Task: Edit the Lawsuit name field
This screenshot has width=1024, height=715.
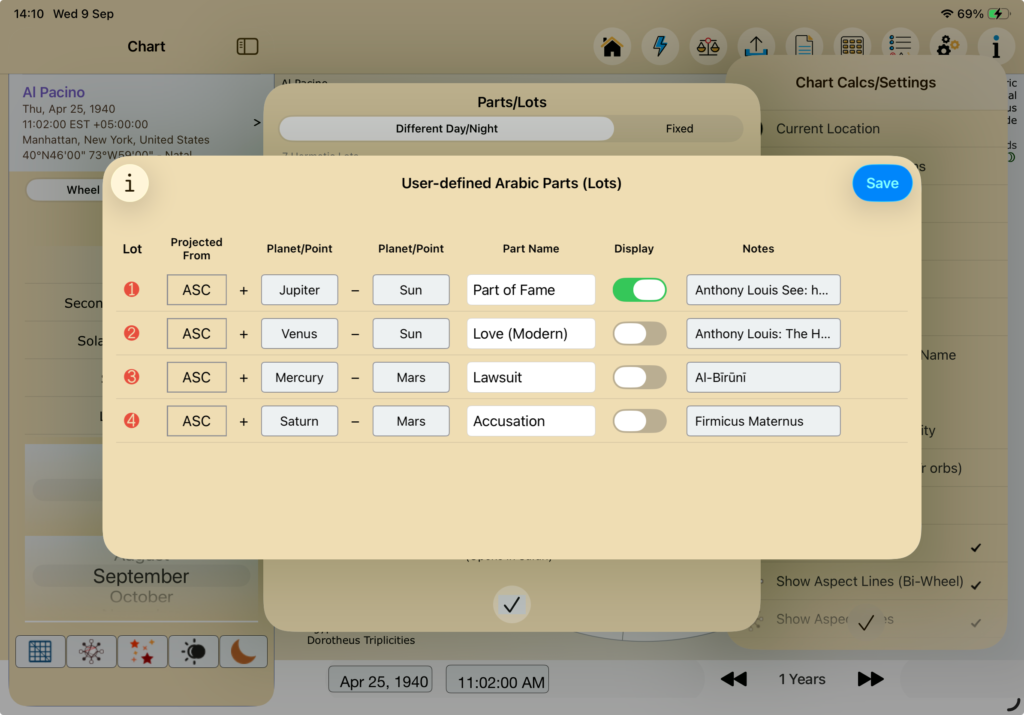Action: [x=531, y=377]
